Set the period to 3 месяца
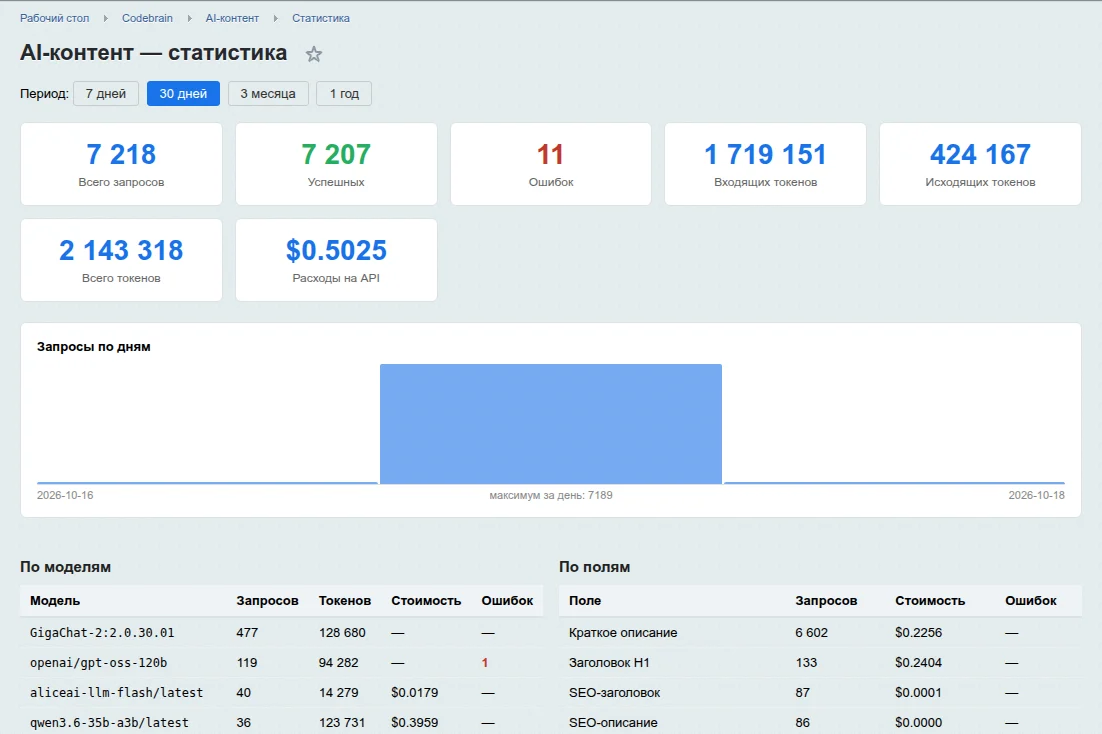Viewport: 1102px width, 734px height. 268,94
